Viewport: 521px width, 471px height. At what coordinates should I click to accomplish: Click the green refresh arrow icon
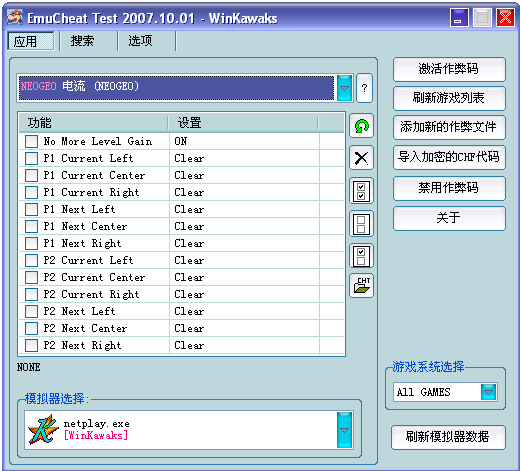click(361, 126)
